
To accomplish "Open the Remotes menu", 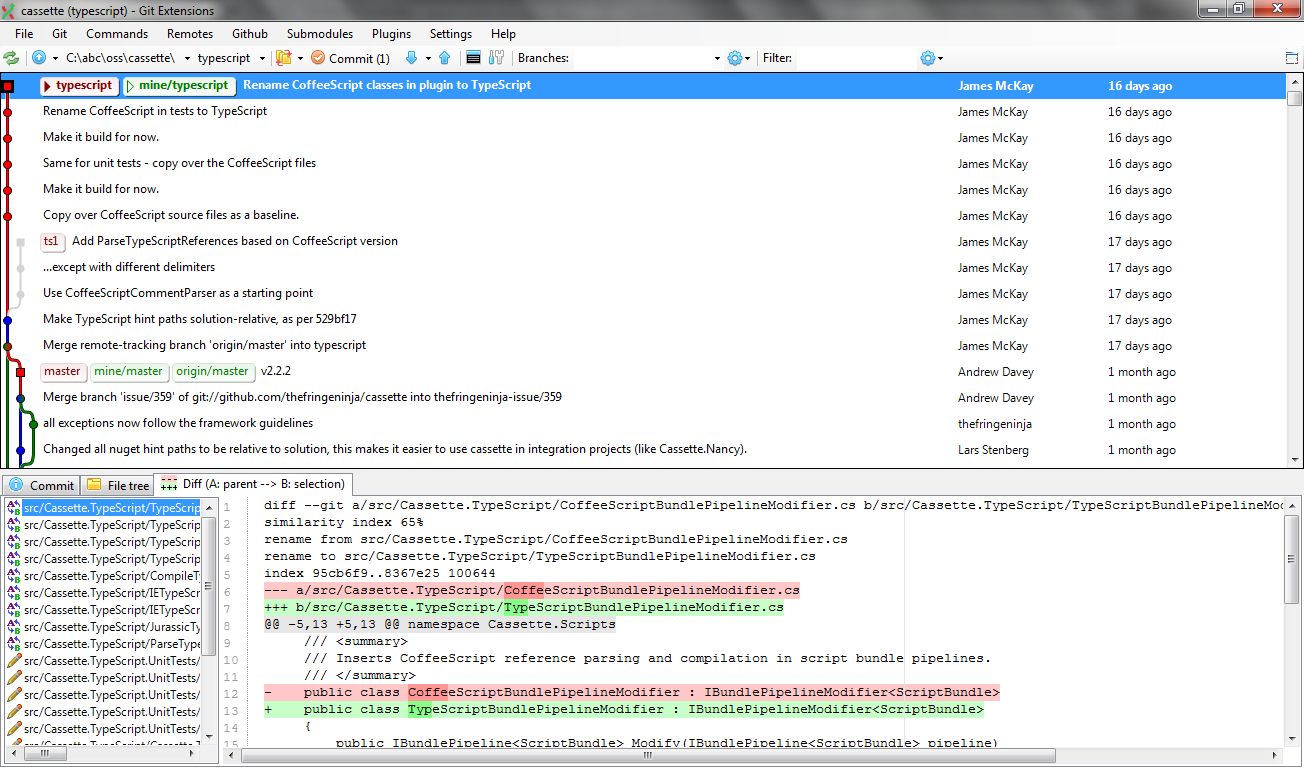I will (190, 34).
